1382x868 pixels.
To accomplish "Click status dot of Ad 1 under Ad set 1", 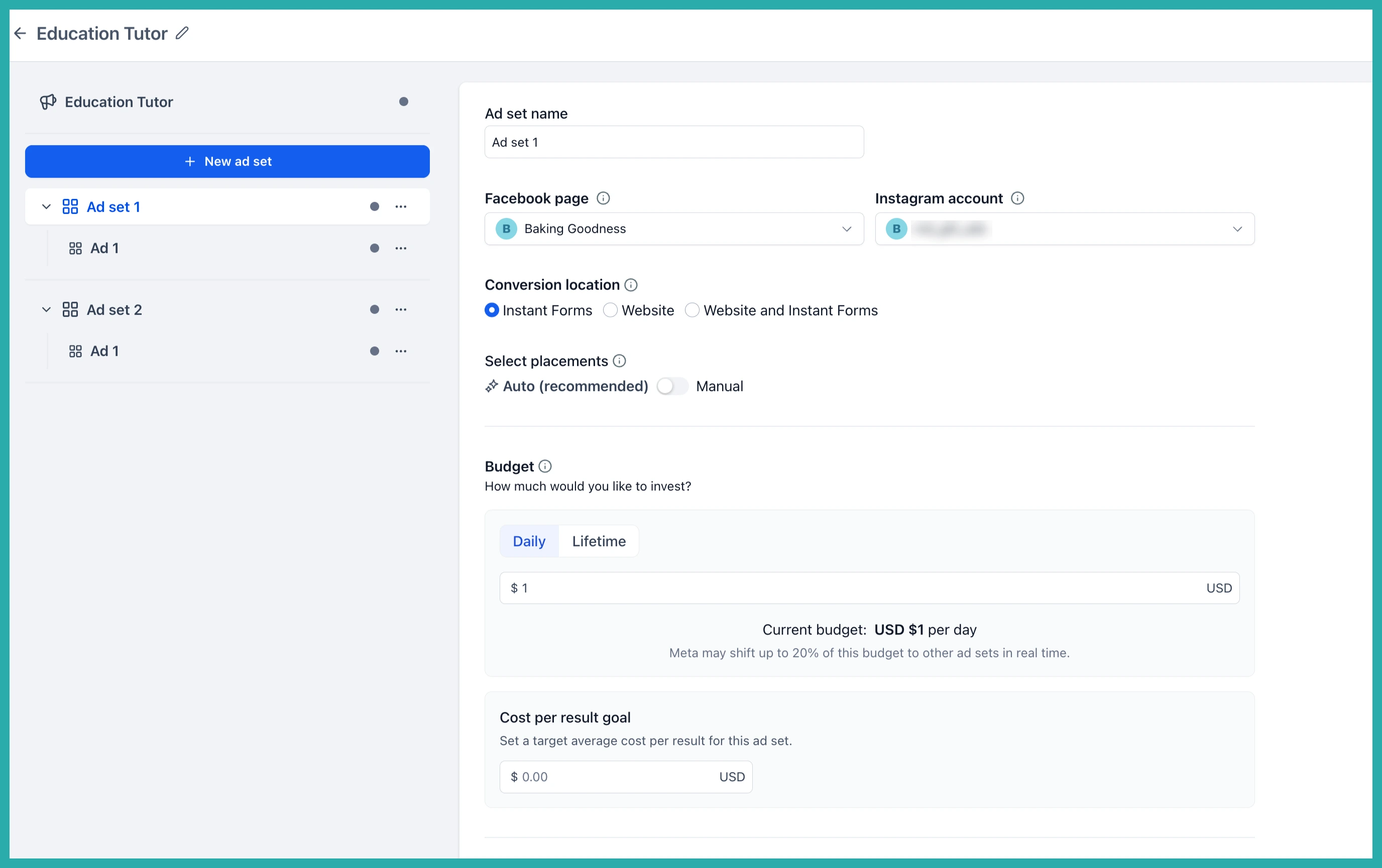I will click(374, 249).
